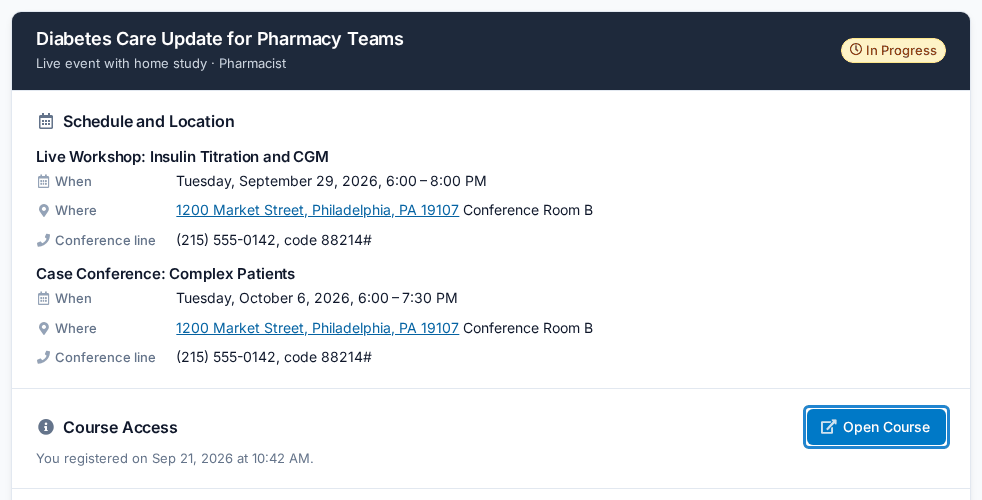Click the Case Conference: Complex Patients heading
982x500 pixels.
coord(165,274)
